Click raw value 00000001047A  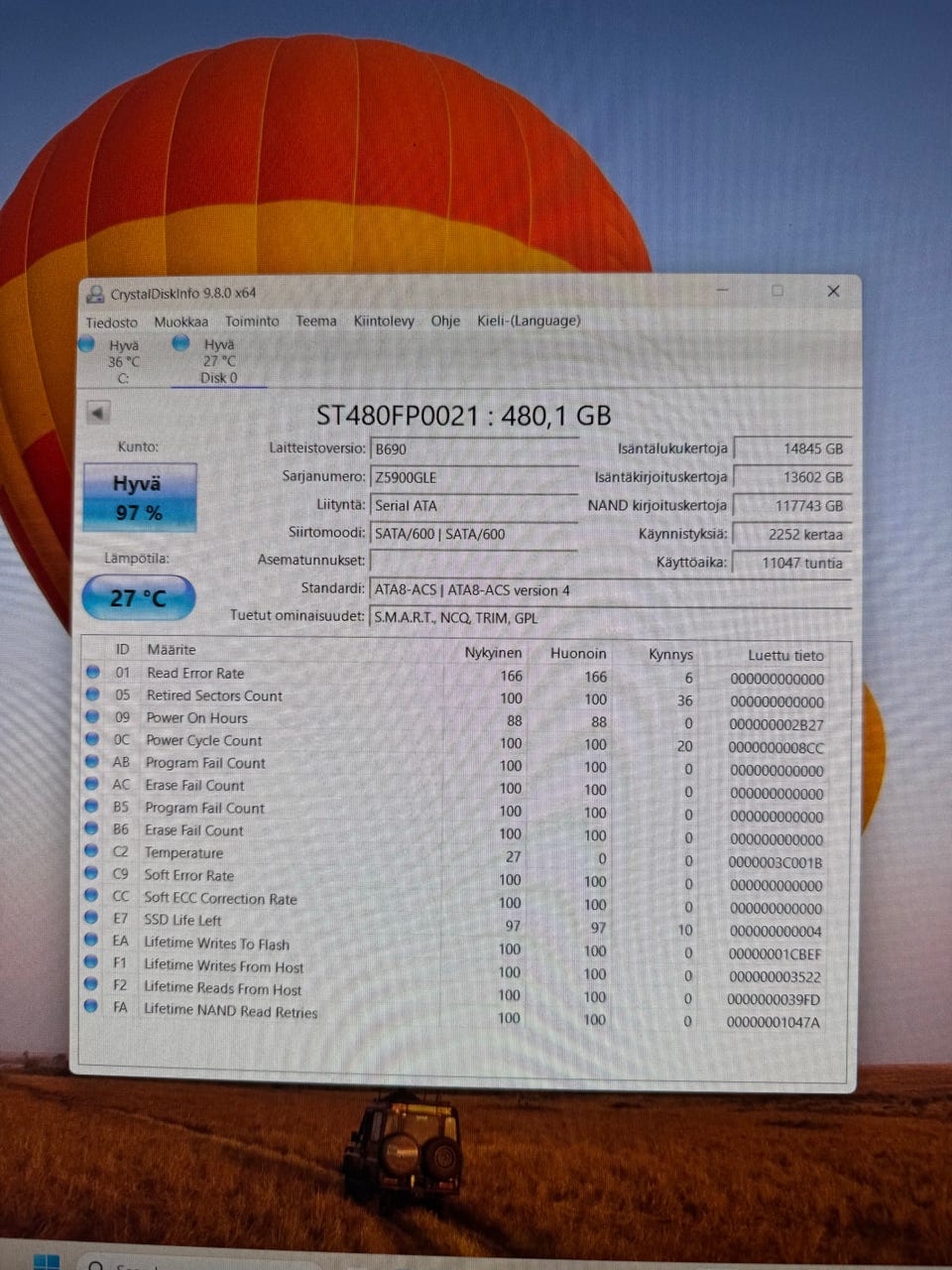773,1023
